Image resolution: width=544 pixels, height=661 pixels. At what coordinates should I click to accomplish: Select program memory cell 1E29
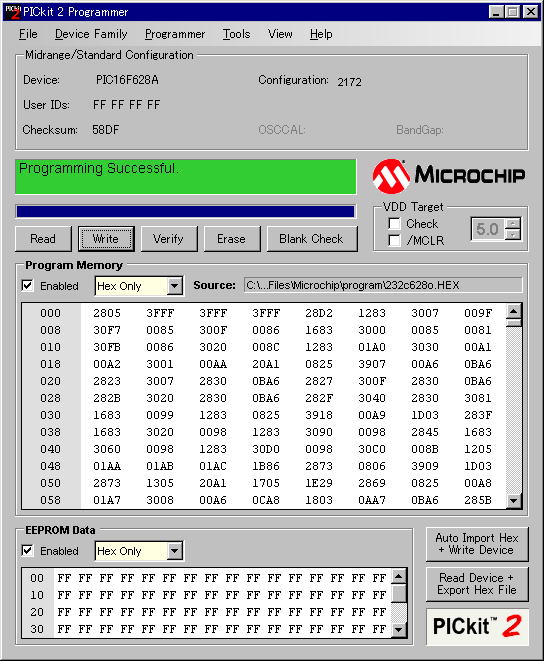tap(319, 483)
